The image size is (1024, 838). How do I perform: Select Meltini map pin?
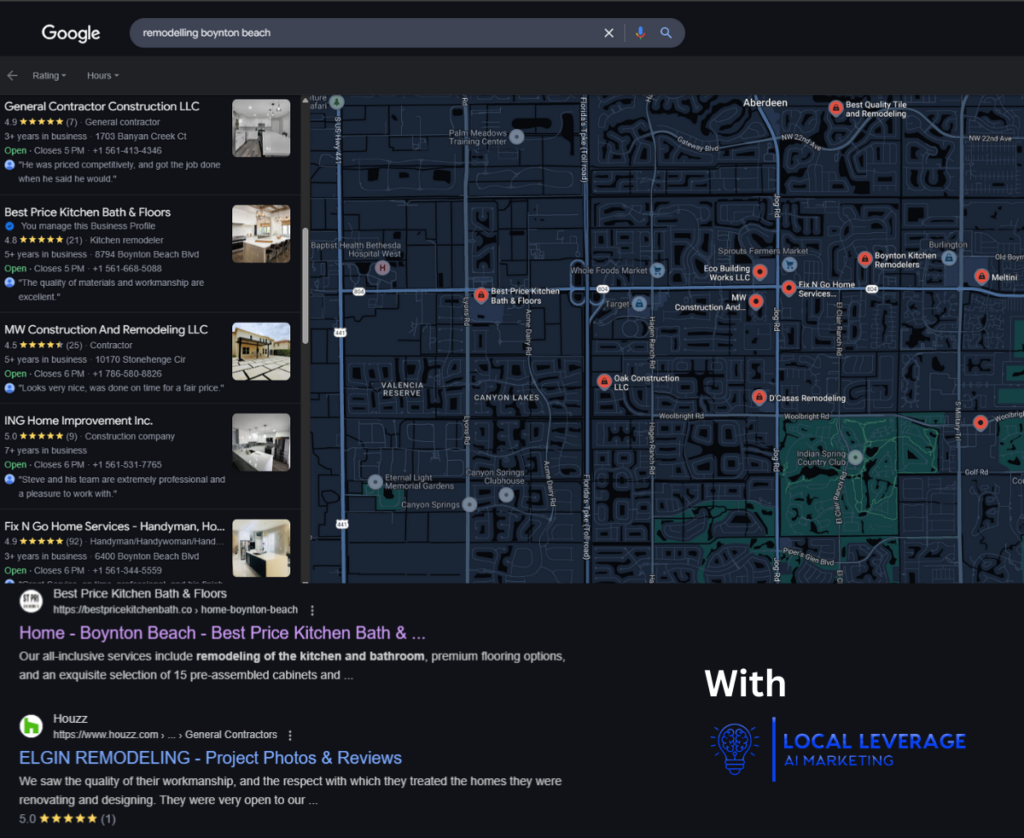(982, 277)
